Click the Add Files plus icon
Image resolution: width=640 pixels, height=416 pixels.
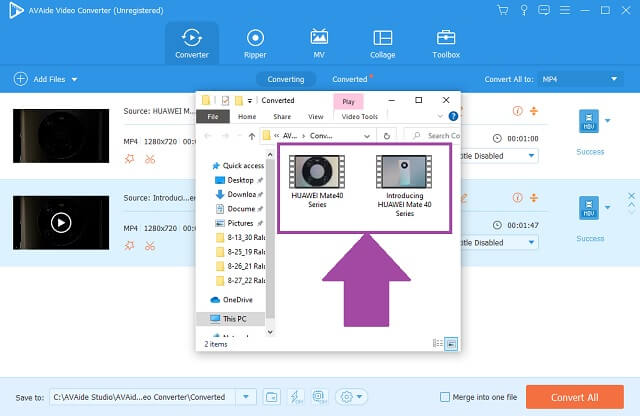(x=20, y=79)
